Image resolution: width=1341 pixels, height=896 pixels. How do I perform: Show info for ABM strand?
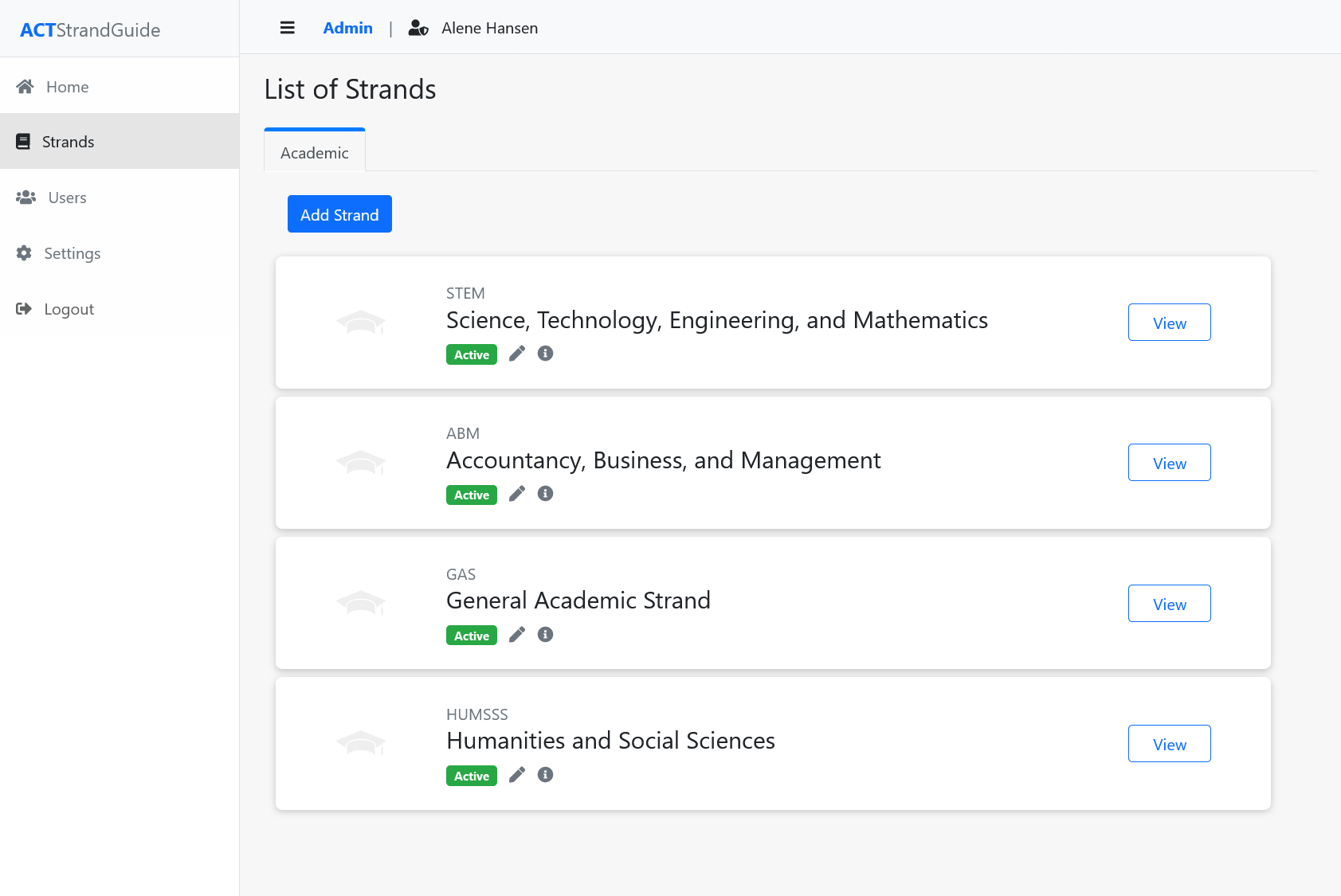click(x=545, y=494)
